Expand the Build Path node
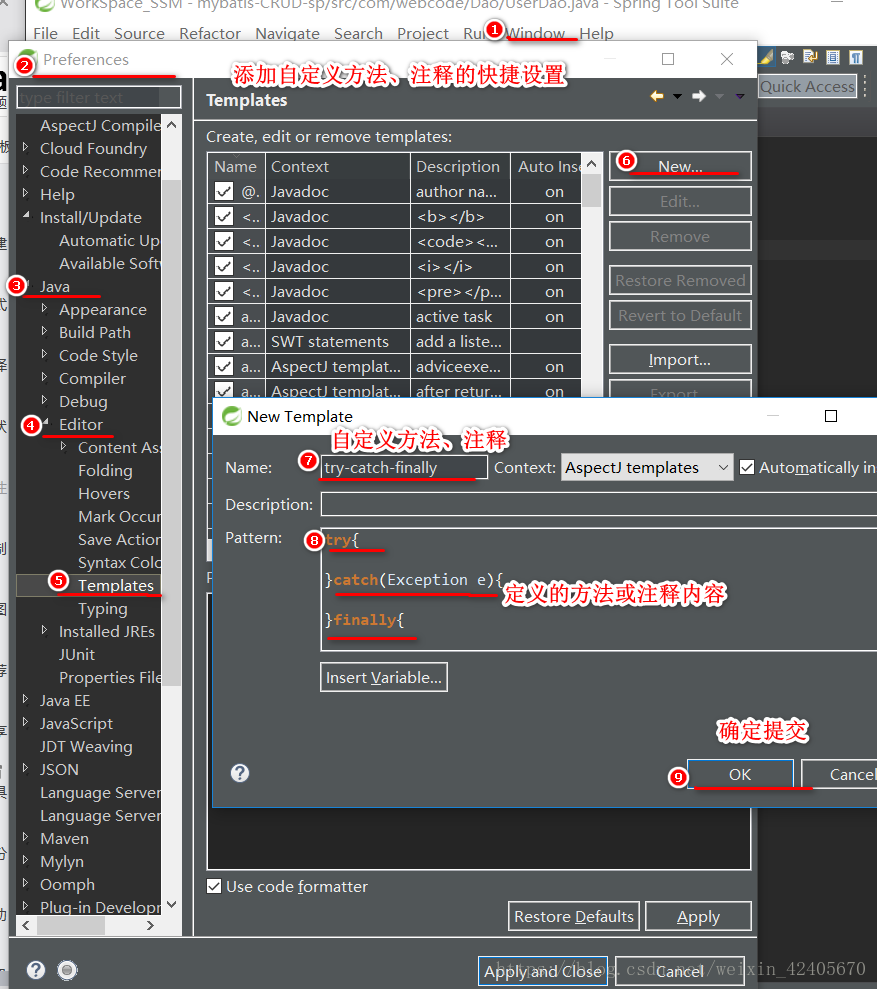877x989 pixels. coord(45,331)
